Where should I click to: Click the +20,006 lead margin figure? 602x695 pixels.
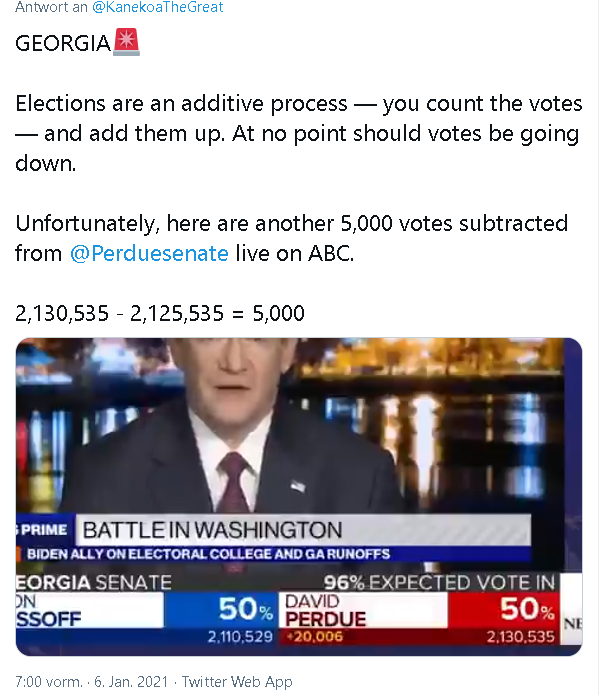[x=314, y=636]
